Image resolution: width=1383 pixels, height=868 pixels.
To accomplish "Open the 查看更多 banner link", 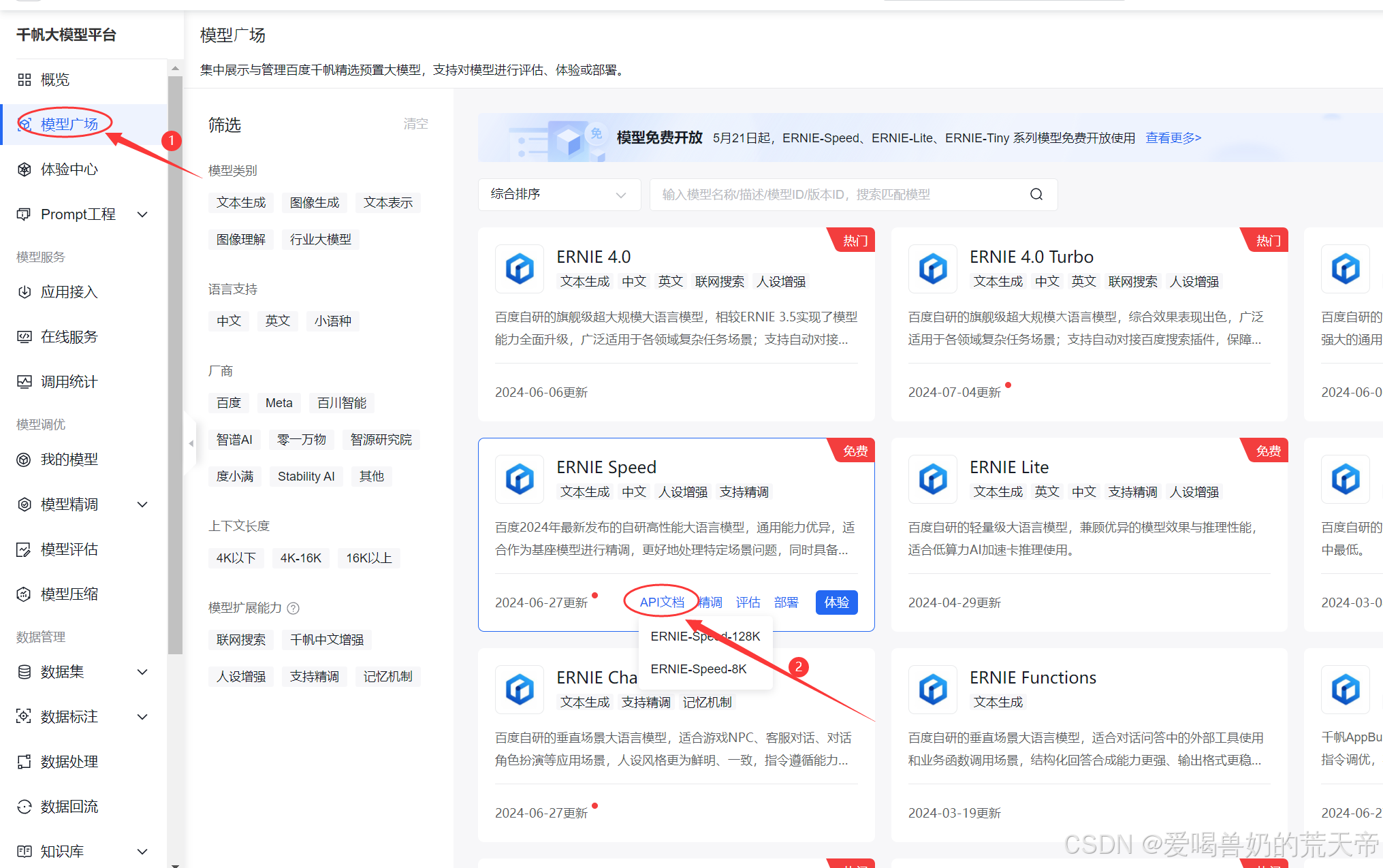I will (1173, 138).
